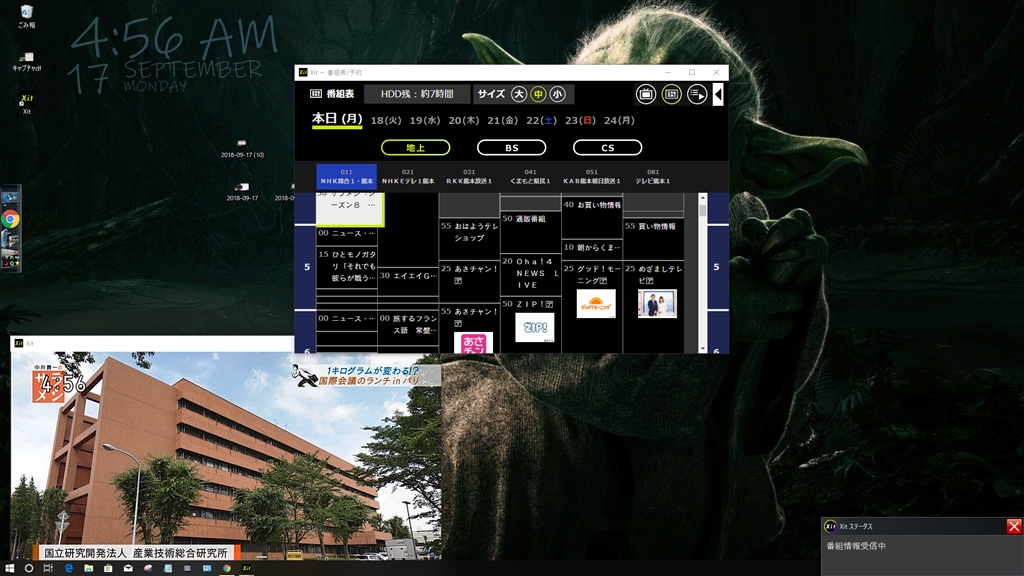This screenshot has width=1024, height=576.
Task: Select program guide grid icon in top-right toolbar
Action: 671,94
